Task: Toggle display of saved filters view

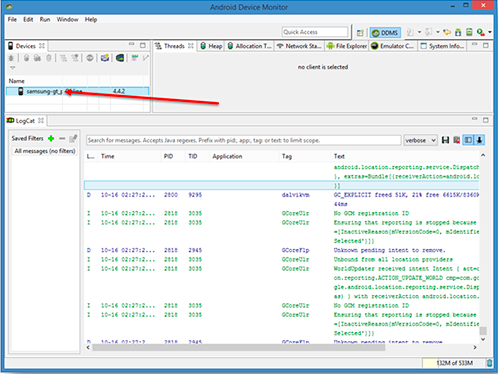Action: coord(468,140)
